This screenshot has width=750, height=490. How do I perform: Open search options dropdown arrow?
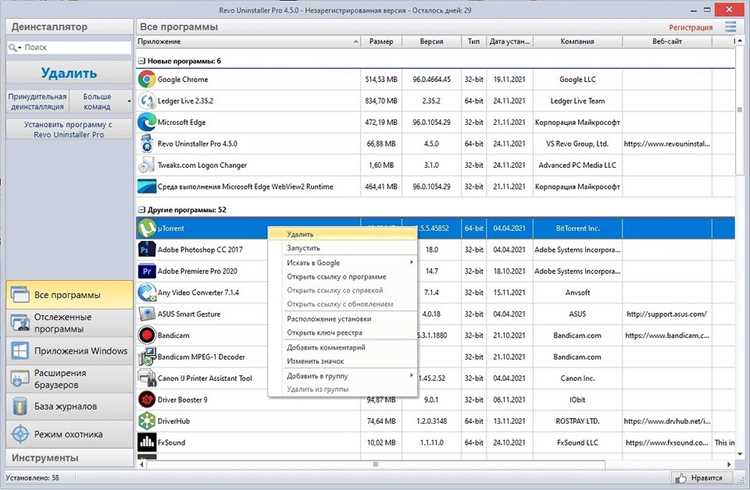pyautogui.click(x=20, y=48)
